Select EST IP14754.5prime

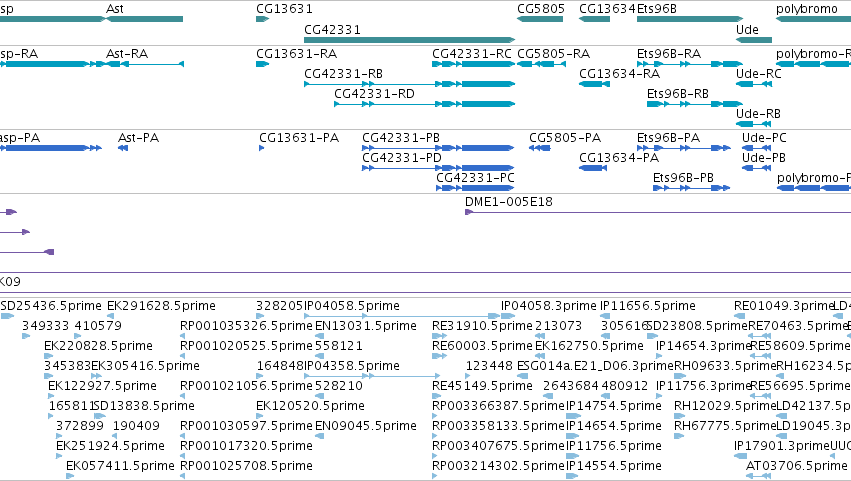pyautogui.click(x=614, y=406)
